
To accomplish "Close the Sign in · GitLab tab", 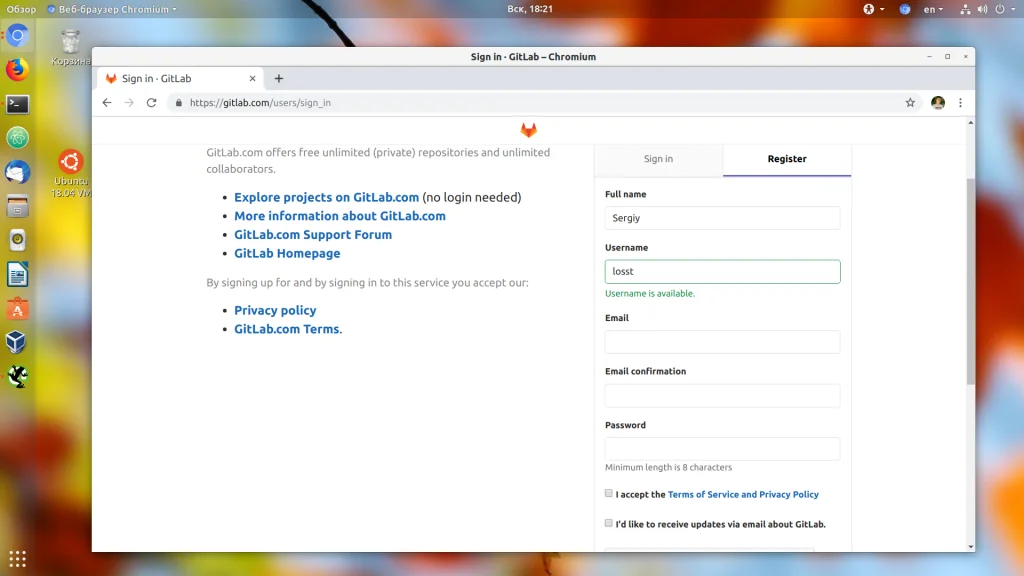I will [252, 78].
